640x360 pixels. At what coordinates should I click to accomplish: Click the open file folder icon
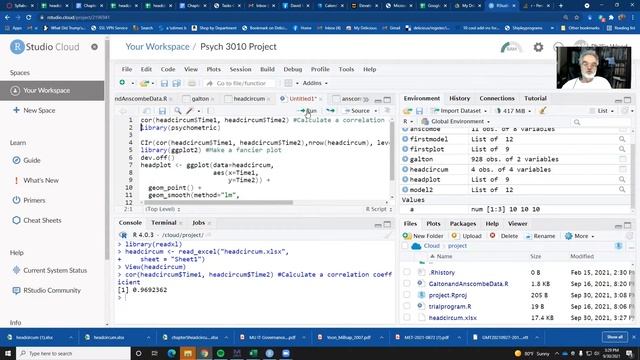[144, 83]
